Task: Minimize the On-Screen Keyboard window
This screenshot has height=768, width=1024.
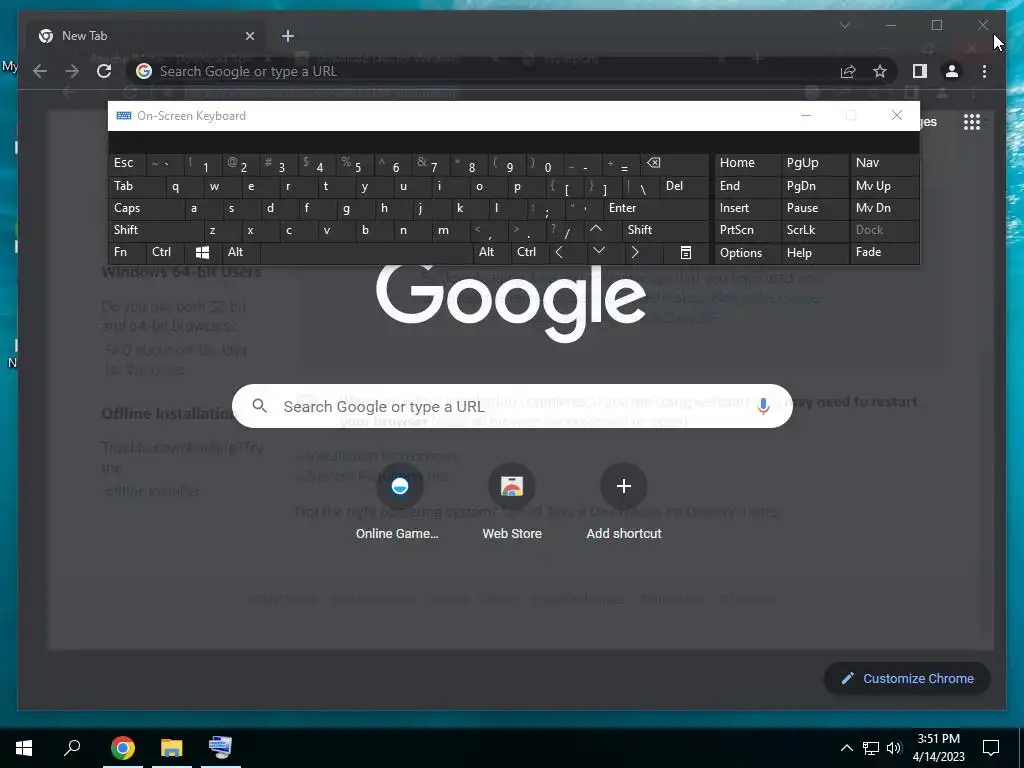Action: 806,116
